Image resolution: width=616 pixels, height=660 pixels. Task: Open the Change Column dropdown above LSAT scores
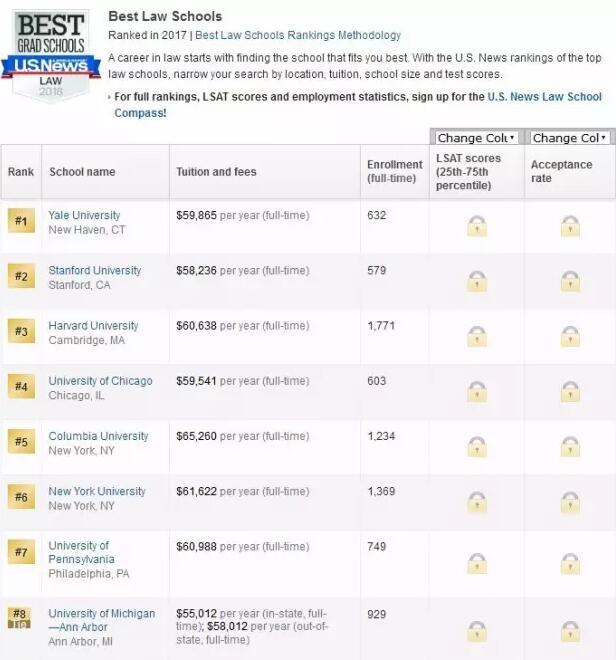(476, 138)
